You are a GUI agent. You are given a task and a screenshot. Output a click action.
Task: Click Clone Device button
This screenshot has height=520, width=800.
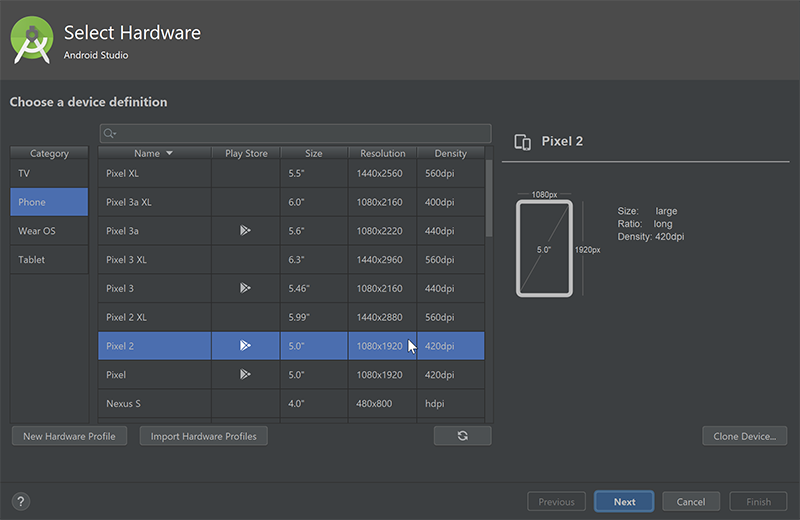(744, 436)
